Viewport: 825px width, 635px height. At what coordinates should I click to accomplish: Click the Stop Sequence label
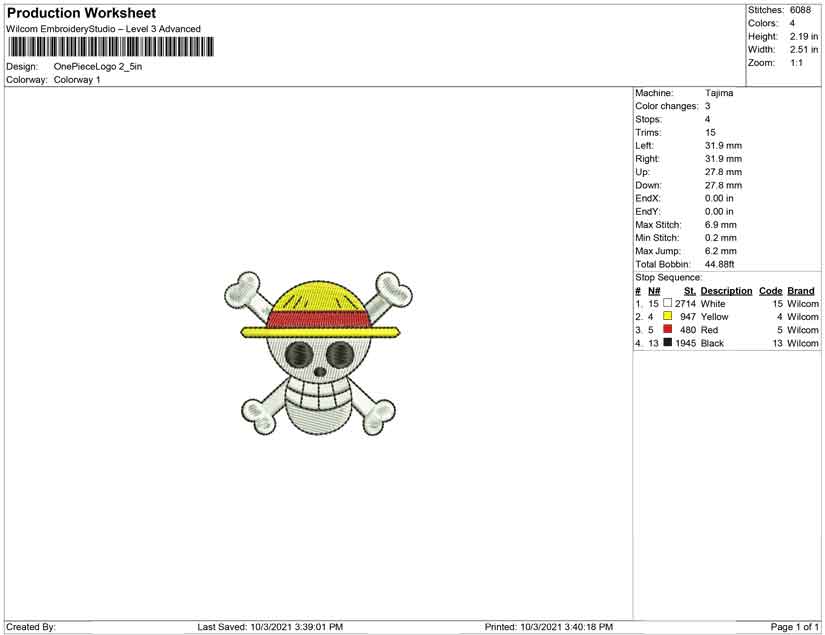[669, 278]
